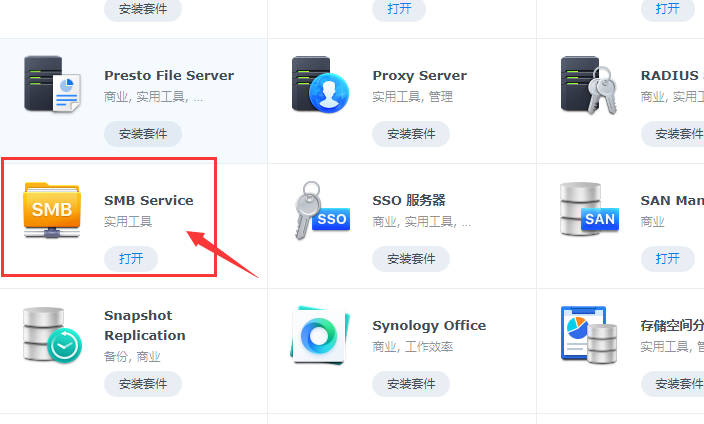
Task: Click the Presto File Server title
Action: tap(169, 75)
